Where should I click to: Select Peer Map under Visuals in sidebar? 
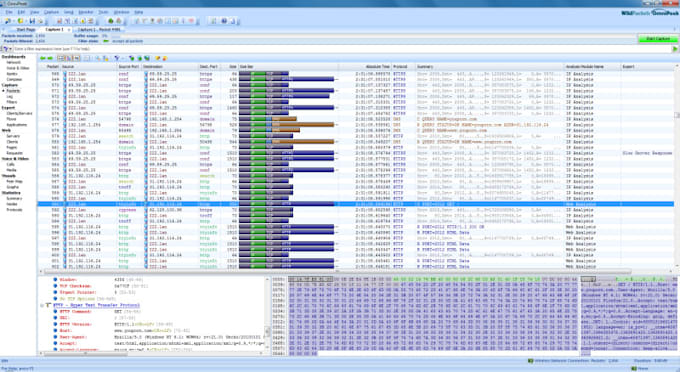tap(15, 181)
